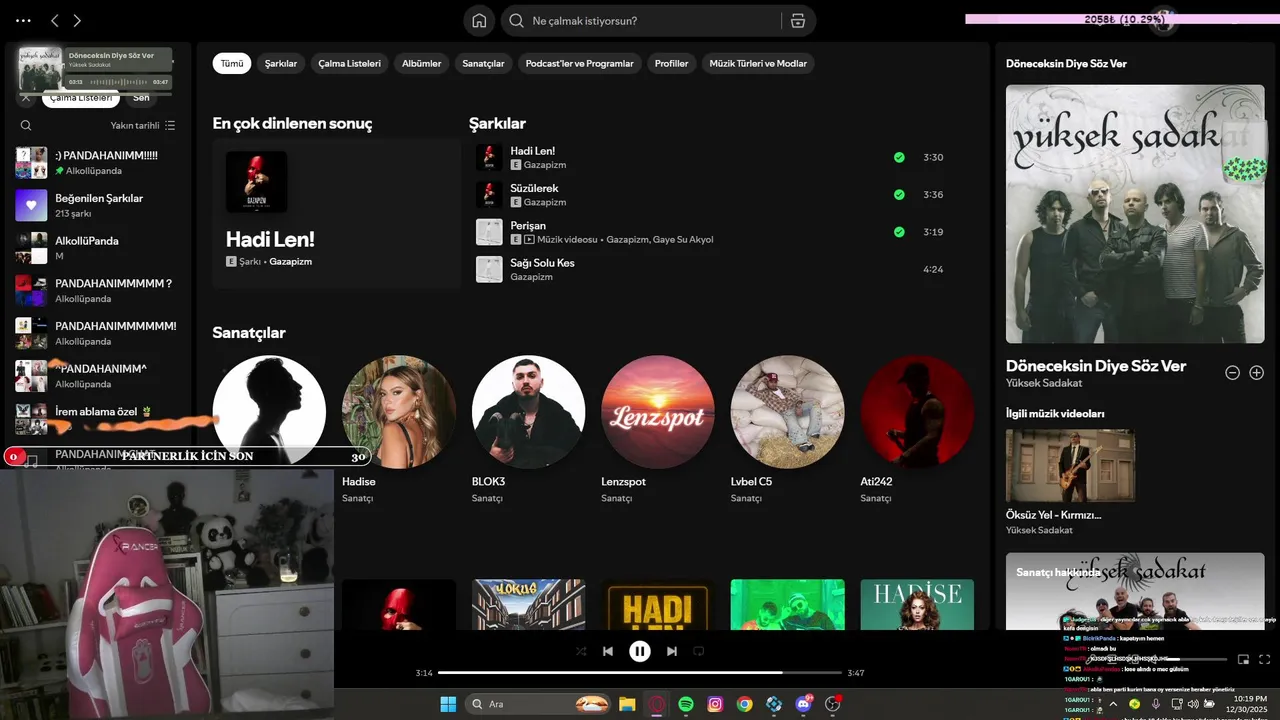Switch to the Sanatçılar filter
The width and height of the screenshot is (1280, 720).
[x=483, y=63]
